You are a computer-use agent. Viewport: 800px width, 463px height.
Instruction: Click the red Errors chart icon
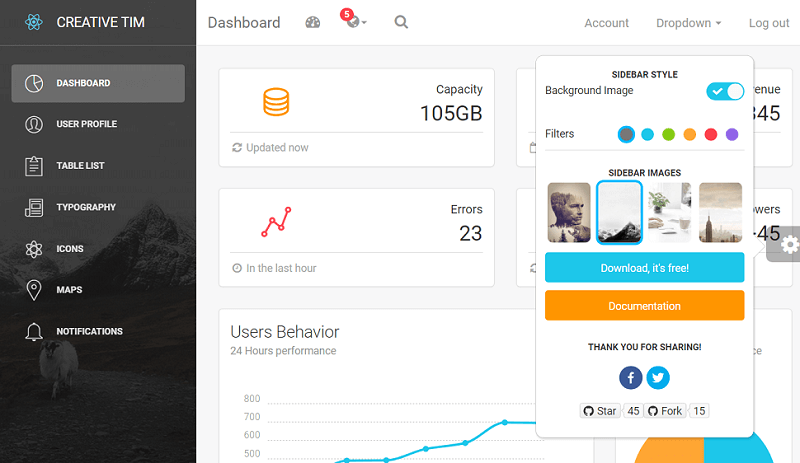click(x=276, y=222)
